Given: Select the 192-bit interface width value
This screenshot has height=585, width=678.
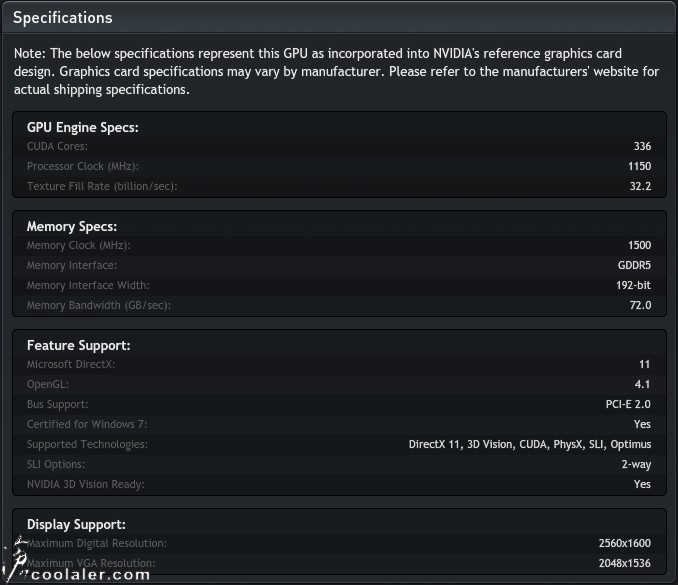Looking at the screenshot, I should [x=633, y=285].
